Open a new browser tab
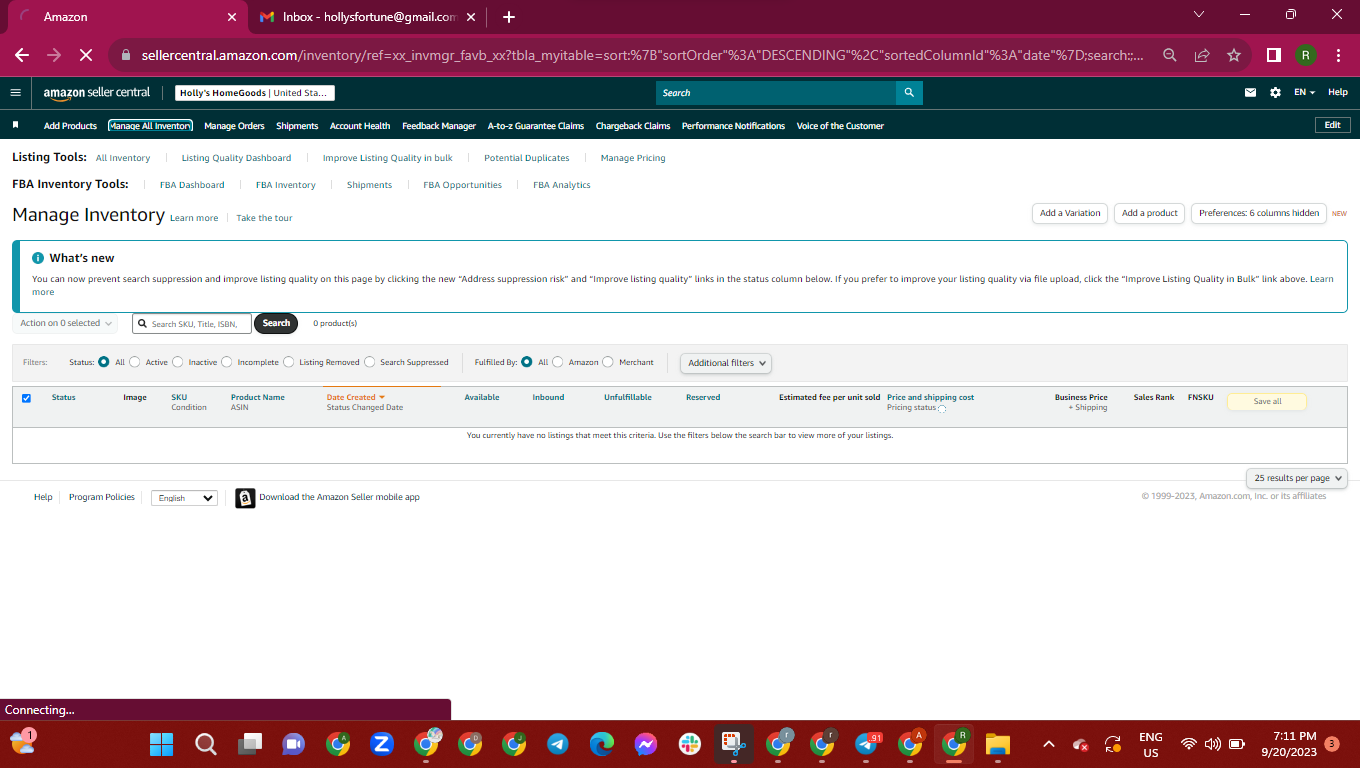 [509, 17]
